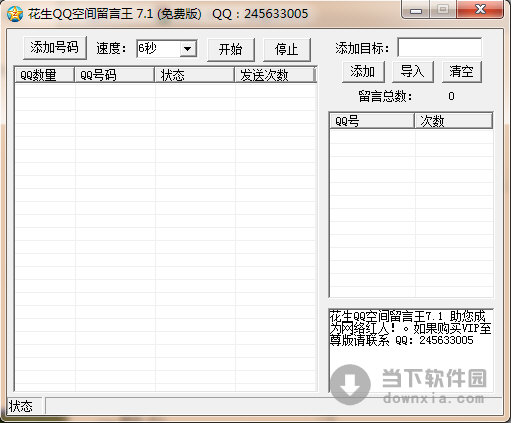Click the maximize window button

[x=443, y=10]
